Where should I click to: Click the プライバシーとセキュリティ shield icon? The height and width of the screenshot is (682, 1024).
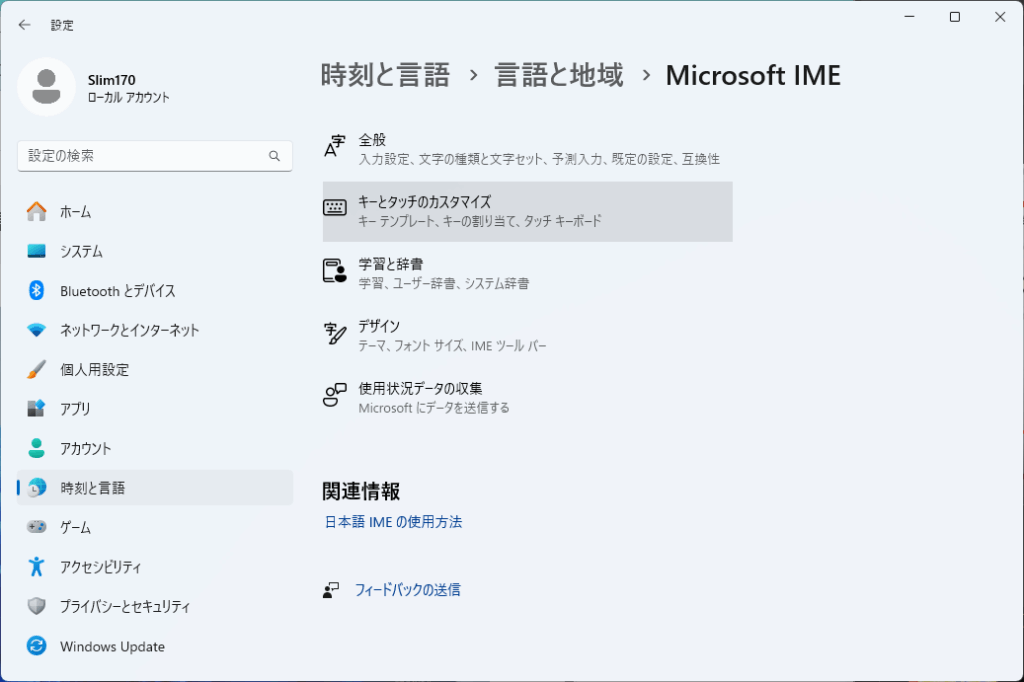click(x=37, y=606)
